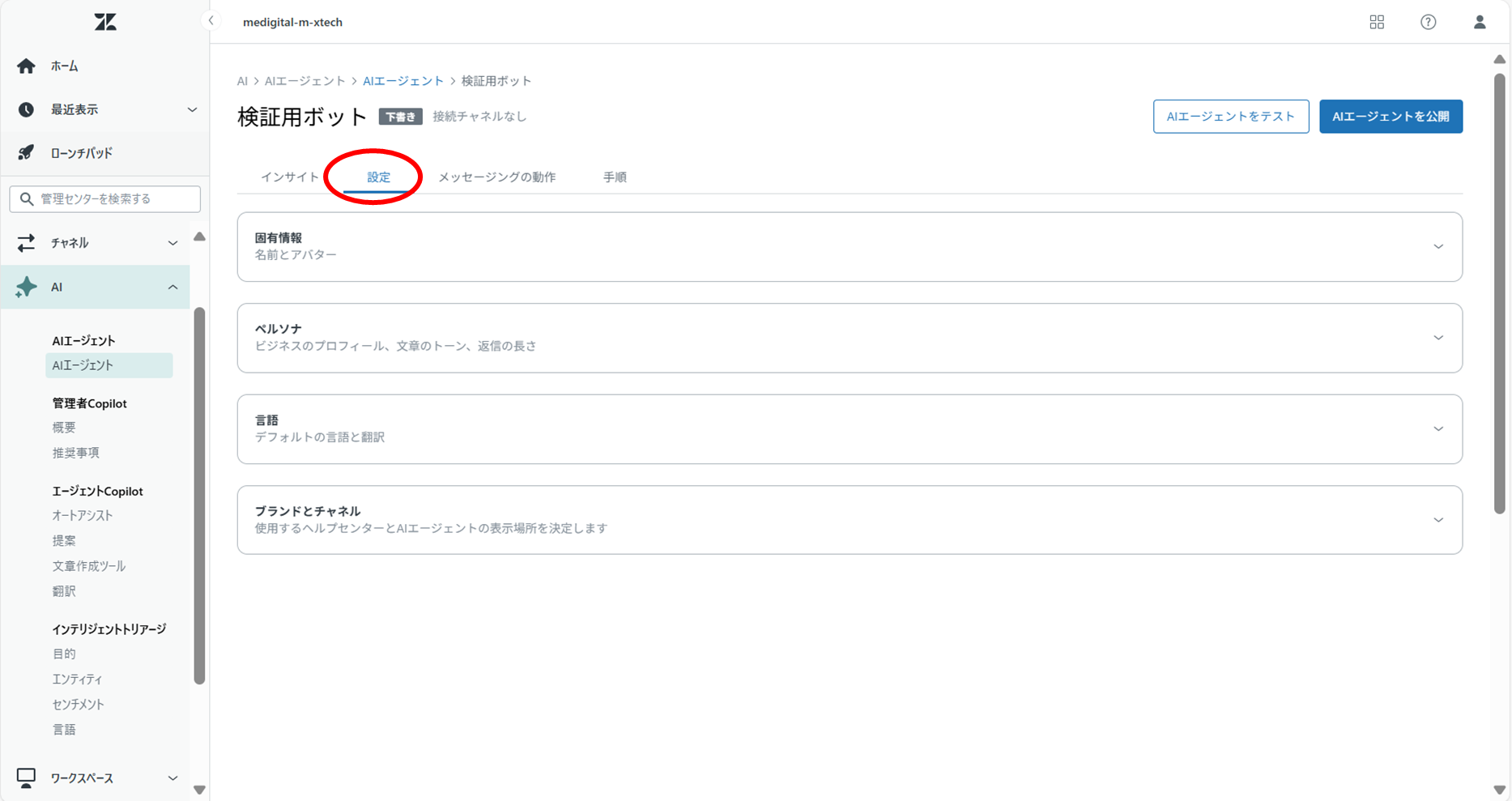This screenshot has width=1512, height=801.
Task: Expand the 言語 settings section
Action: point(850,429)
